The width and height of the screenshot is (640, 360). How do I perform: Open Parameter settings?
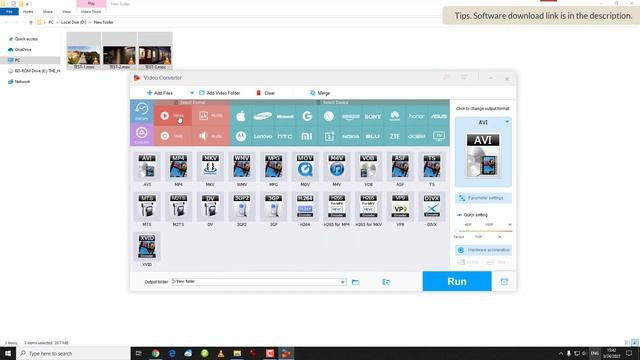[x=483, y=198]
